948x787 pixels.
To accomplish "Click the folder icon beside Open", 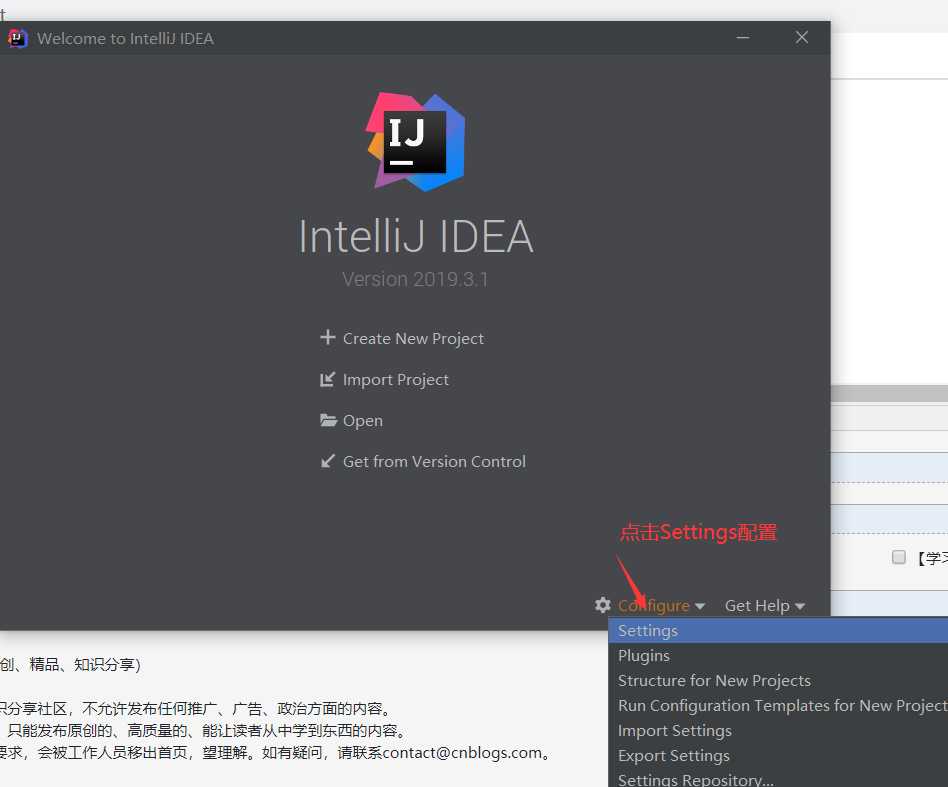I will tap(328, 420).
